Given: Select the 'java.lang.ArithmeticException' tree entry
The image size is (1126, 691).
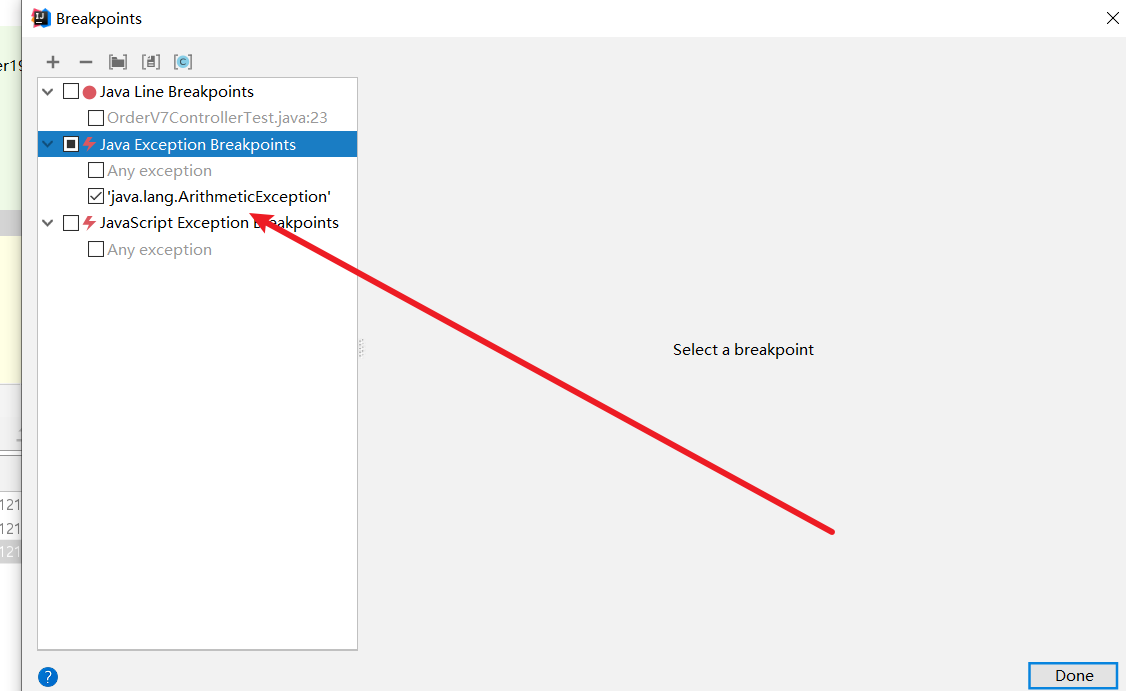Looking at the screenshot, I should pyautogui.click(x=218, y=197).
